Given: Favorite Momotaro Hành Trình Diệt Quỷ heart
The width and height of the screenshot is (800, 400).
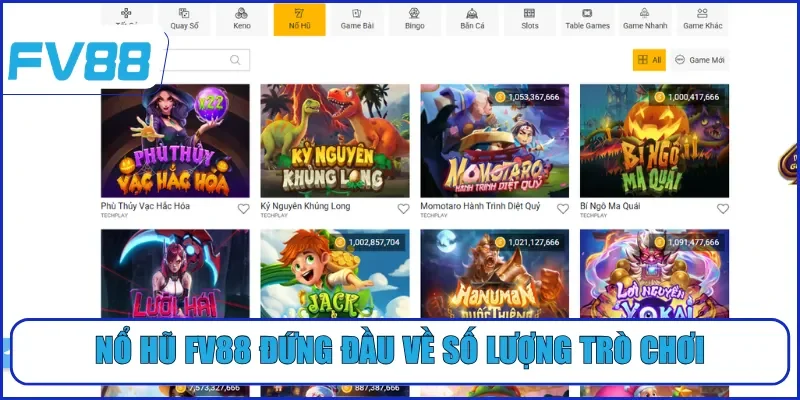Looking at the screenshot, I should point(563,209).
